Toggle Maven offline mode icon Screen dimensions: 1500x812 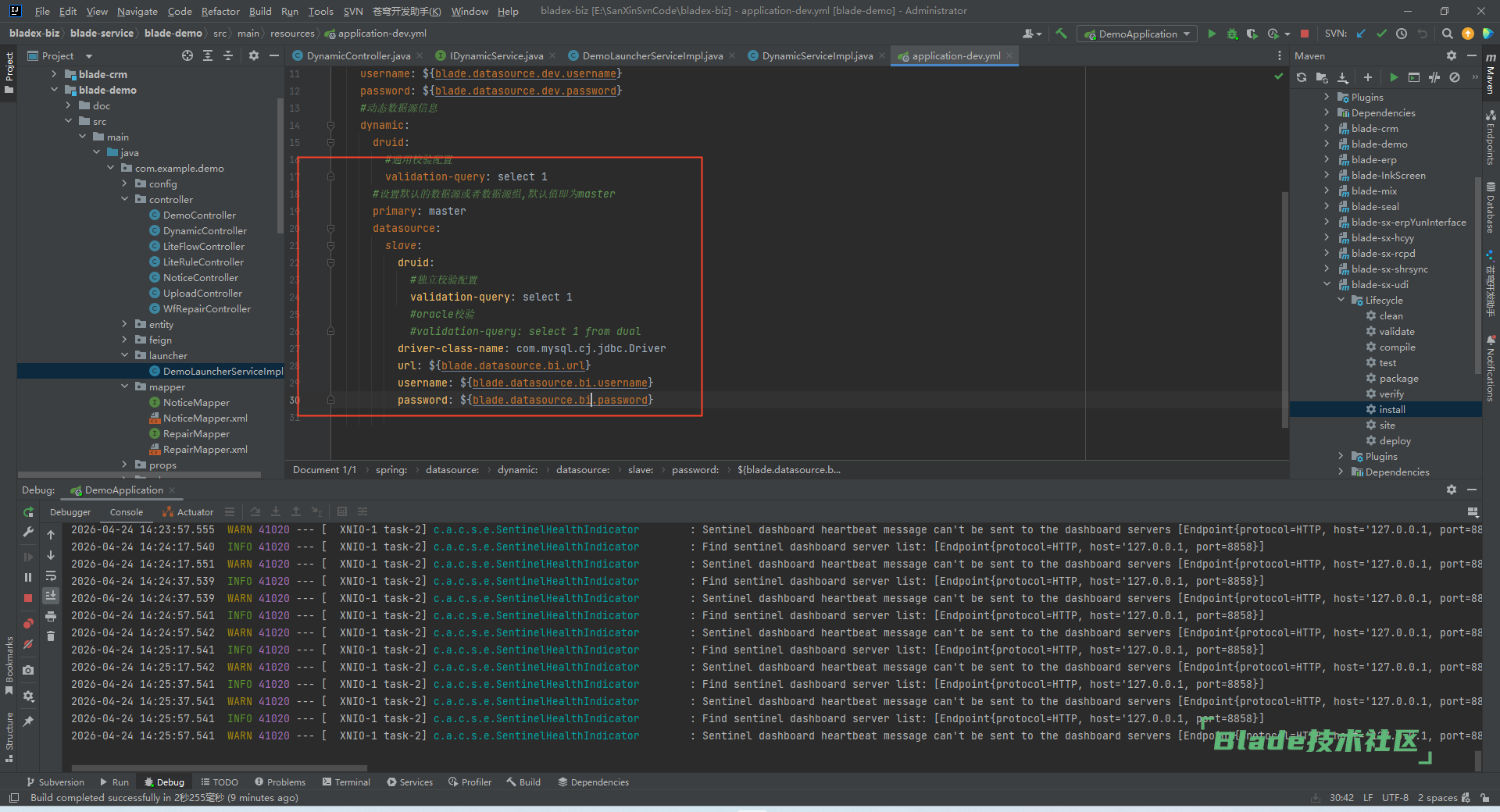1434,77
